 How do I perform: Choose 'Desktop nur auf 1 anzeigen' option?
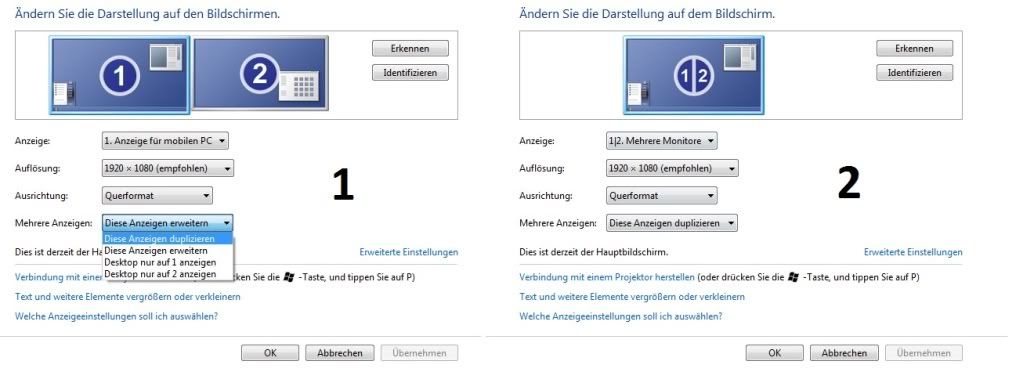click(x=168, y=262)
